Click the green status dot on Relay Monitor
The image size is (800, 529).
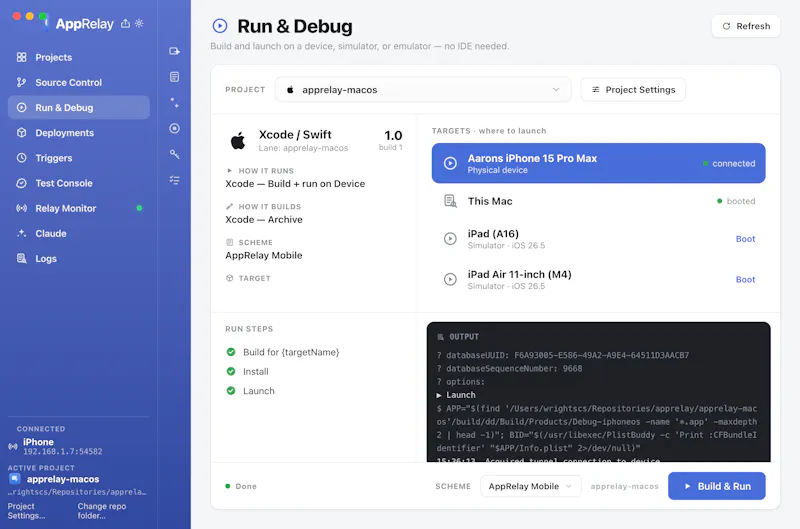139,208
